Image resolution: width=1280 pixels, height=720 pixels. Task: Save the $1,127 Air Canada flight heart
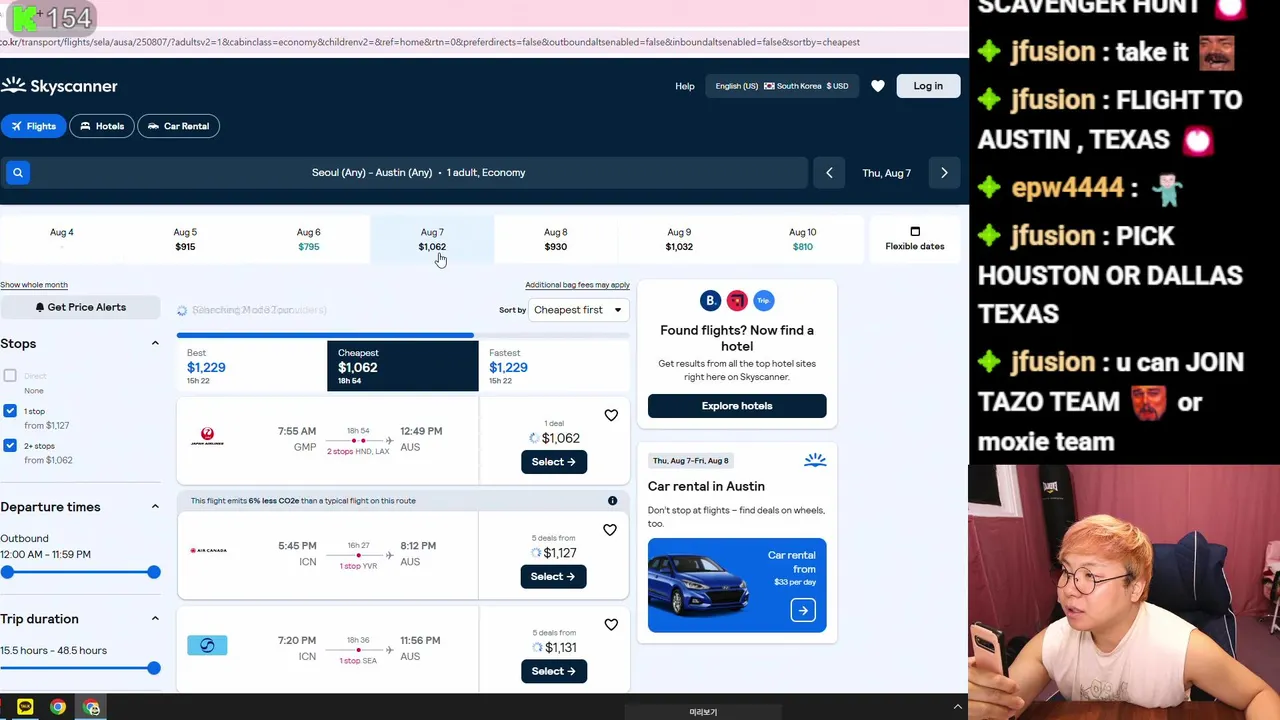click(x=610, y=530)
